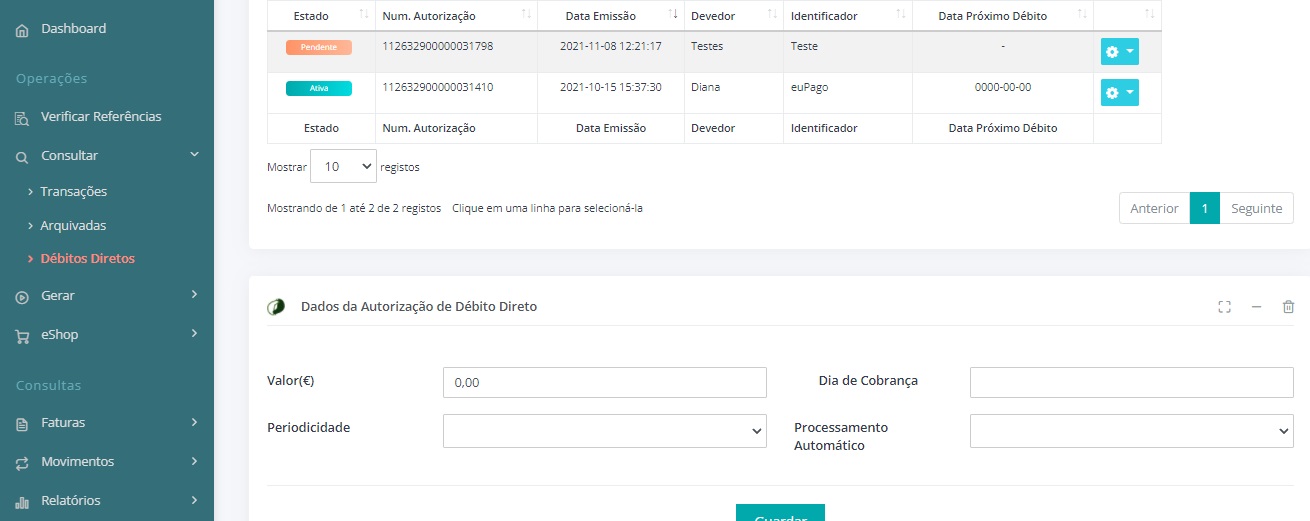The image size is (1310, 521).
Task: Click the Faturas document icon
Action: pyautogui.click(x=22, y=424)
